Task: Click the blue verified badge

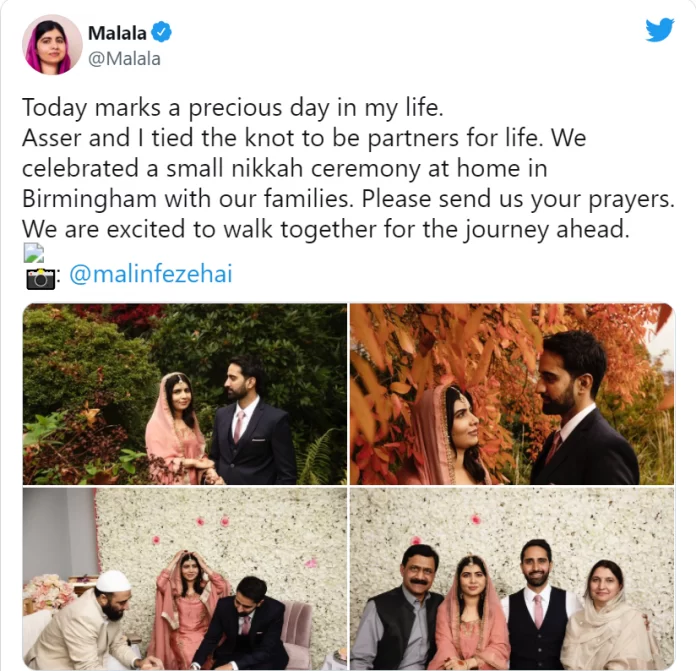Action: click(162, 32)
